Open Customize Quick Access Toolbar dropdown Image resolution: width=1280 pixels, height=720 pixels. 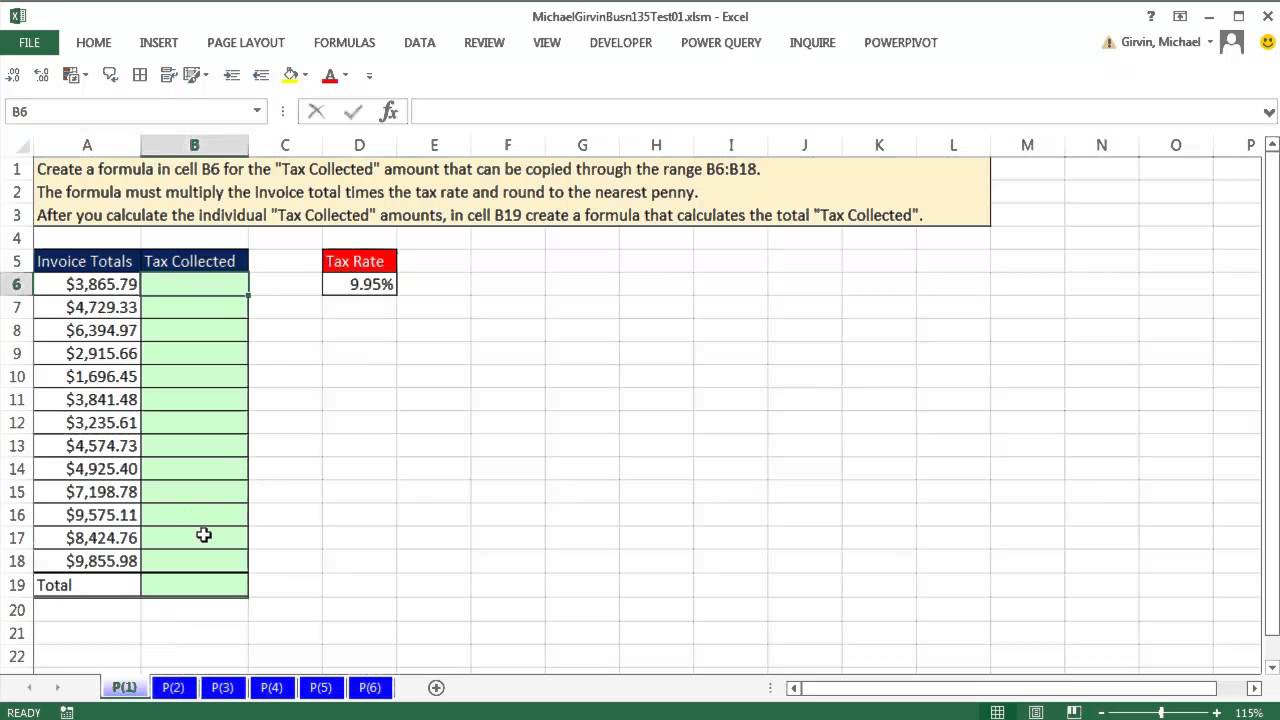click(x=369, y=75)
